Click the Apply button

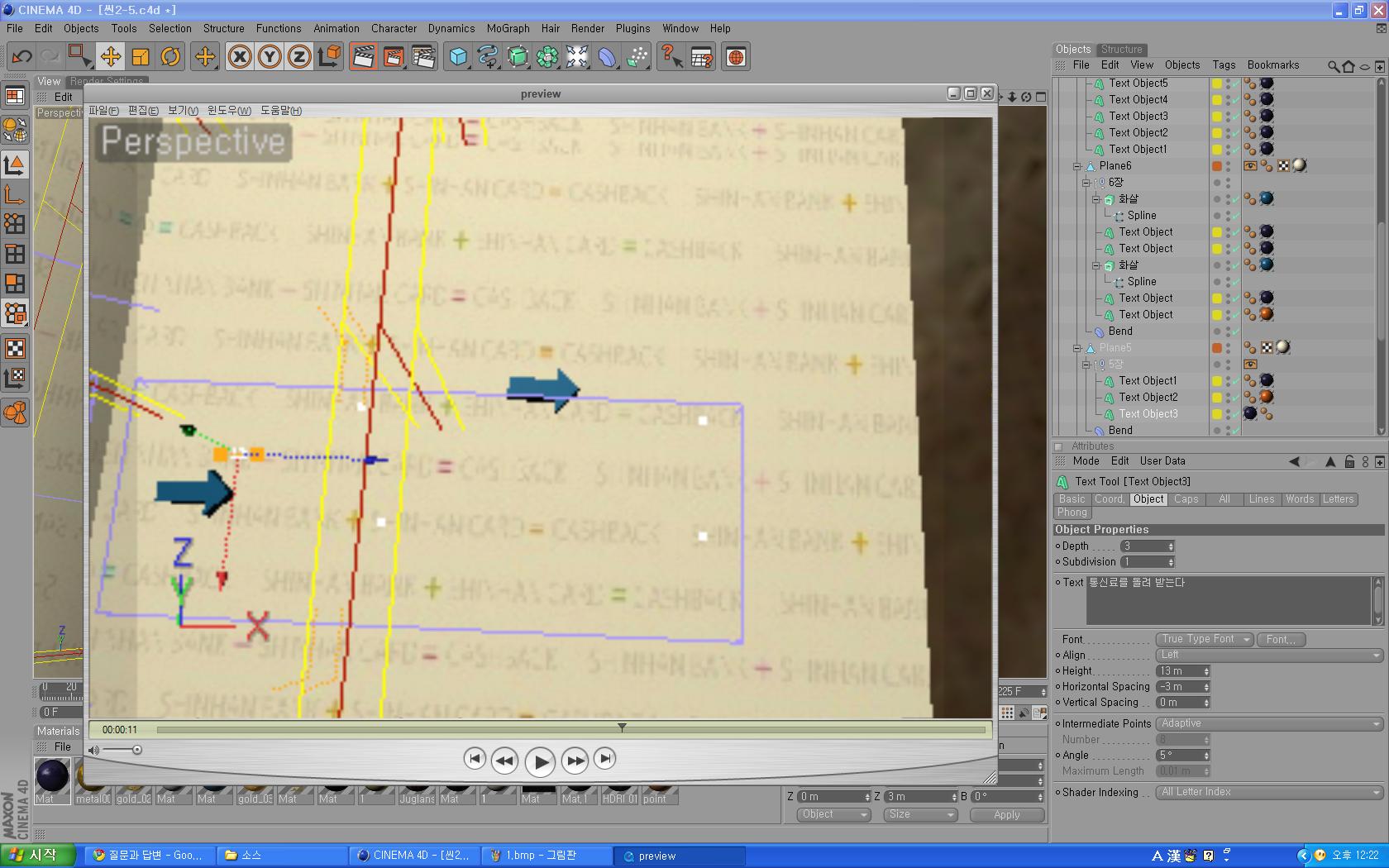click(x=1006, y=814)
